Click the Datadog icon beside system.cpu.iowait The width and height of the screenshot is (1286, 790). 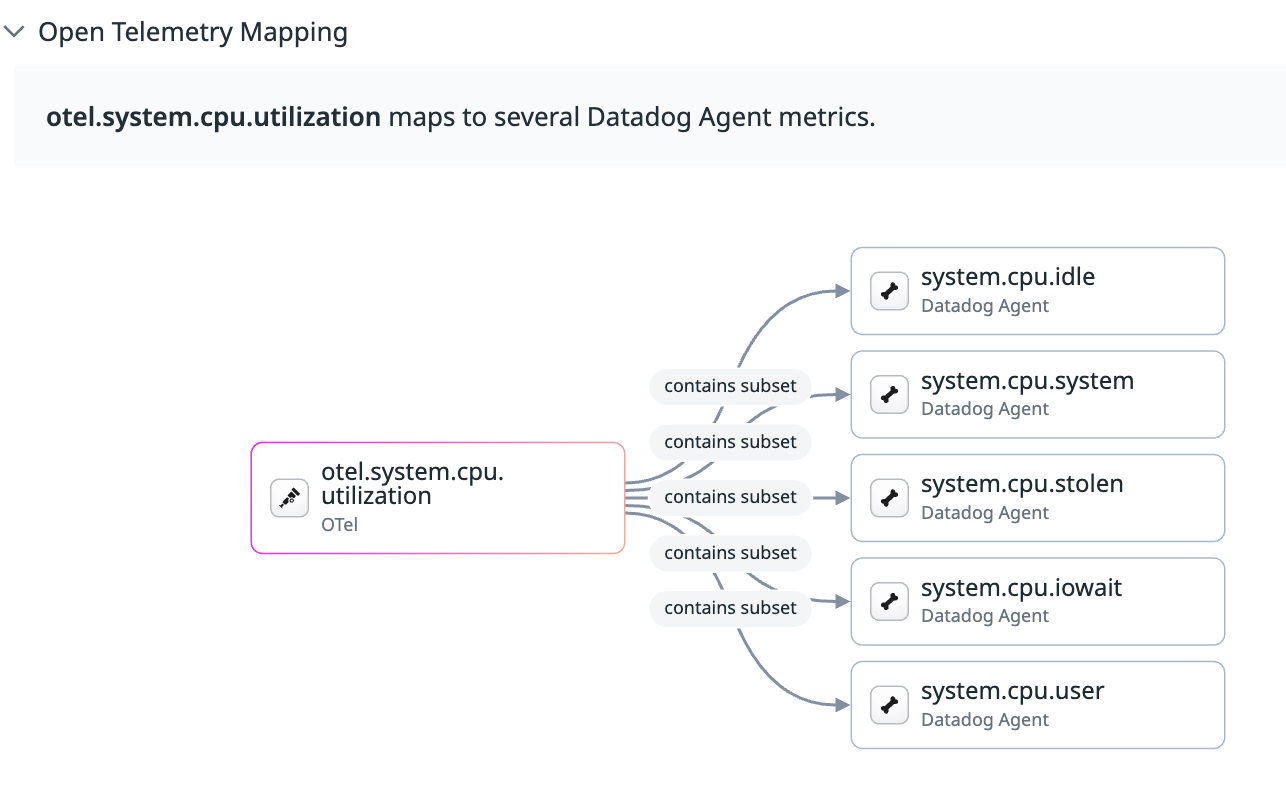click(x=889, y=601)
